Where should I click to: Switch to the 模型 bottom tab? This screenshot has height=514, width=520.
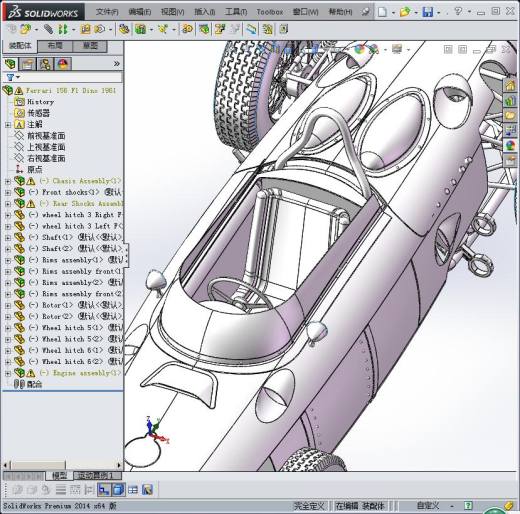[60, 475]
